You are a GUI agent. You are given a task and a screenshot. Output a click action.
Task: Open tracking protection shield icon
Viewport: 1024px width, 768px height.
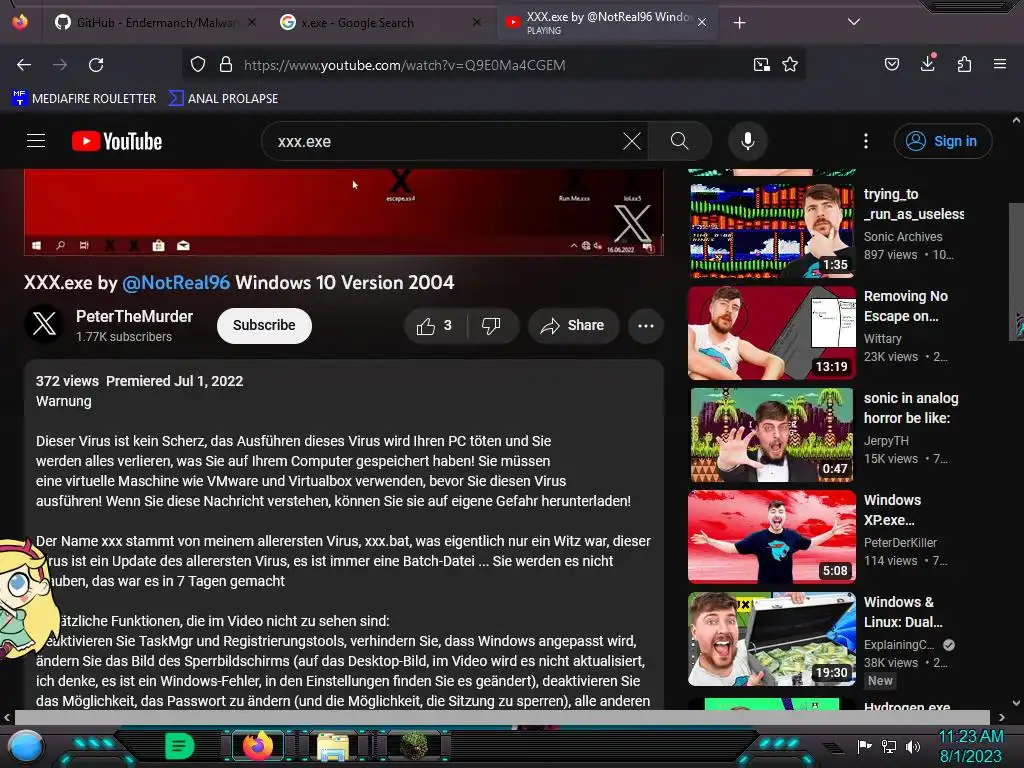point(198,65)
